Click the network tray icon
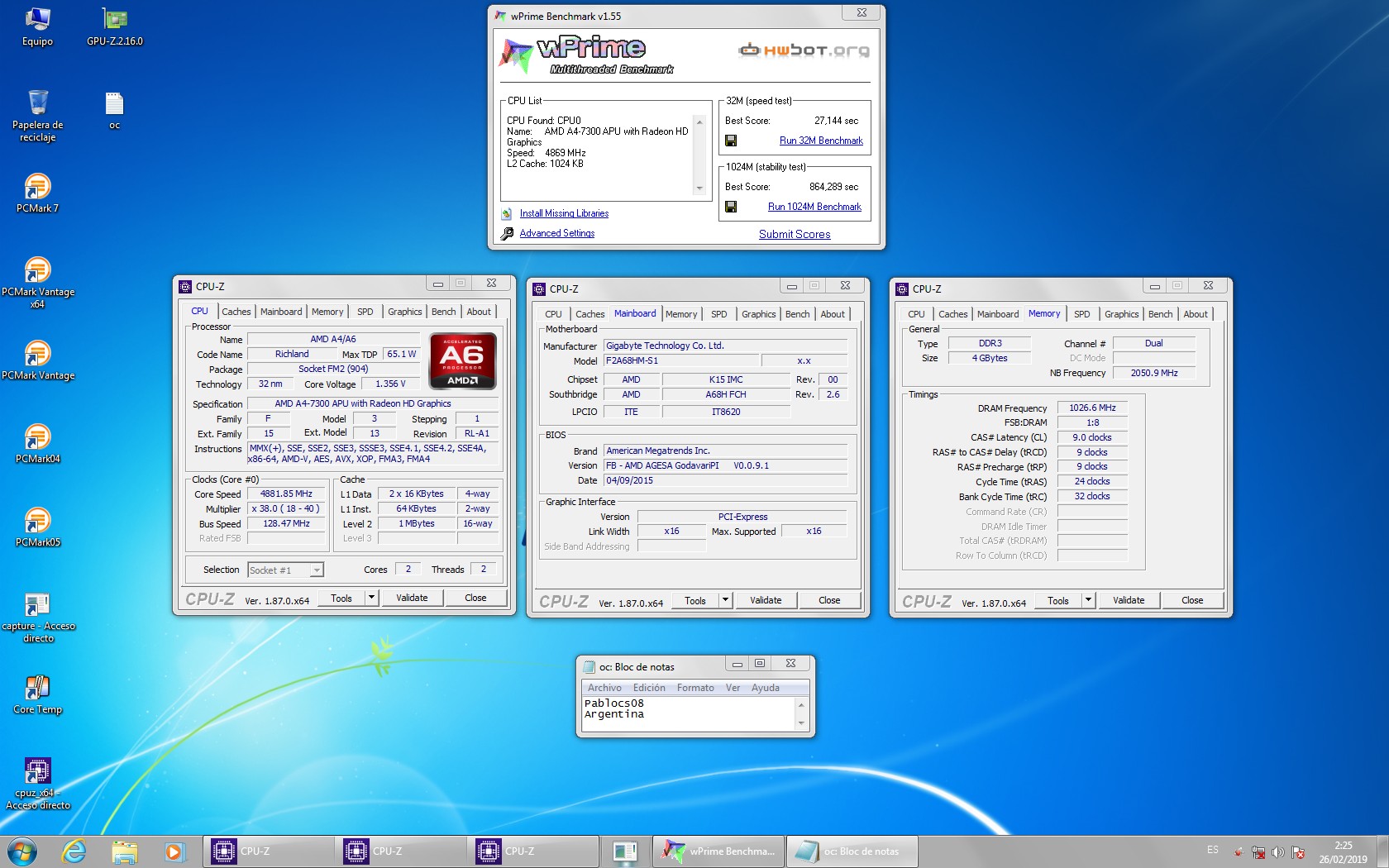This screenshot has width=1389, height=868. [x=1258, y=852]
